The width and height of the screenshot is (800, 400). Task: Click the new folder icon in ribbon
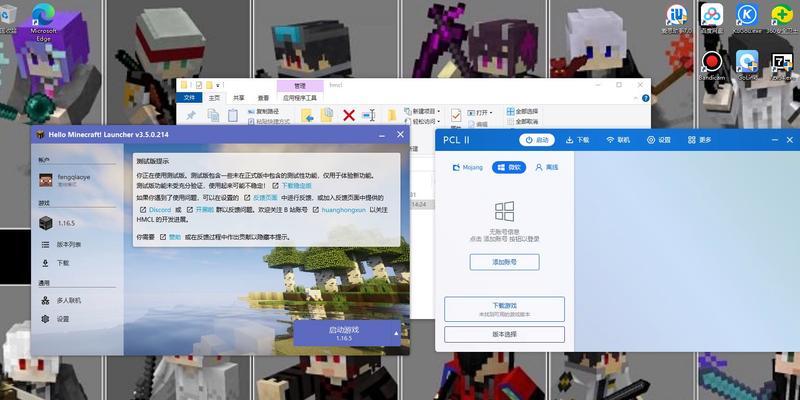coord(392,115)
